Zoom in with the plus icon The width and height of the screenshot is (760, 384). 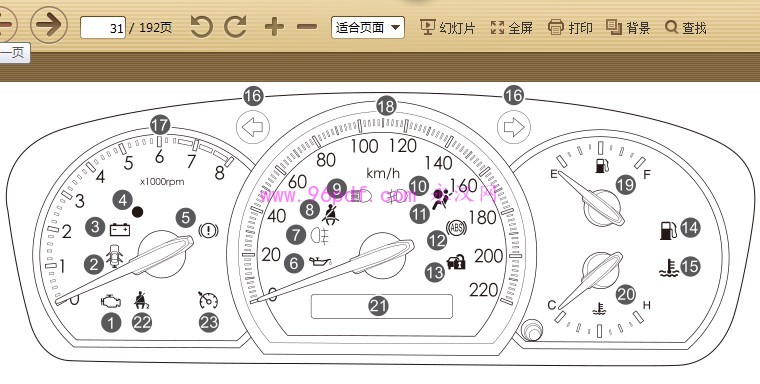[x=274, y=27]
